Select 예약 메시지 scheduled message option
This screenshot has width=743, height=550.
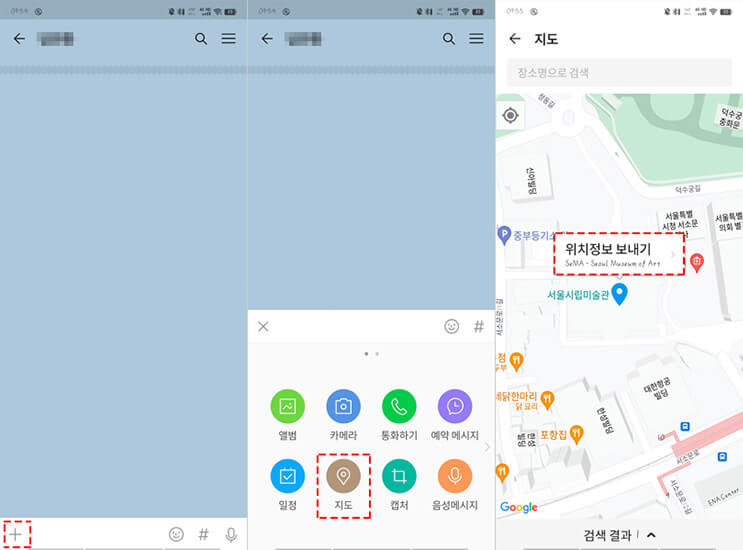point(455,415)
